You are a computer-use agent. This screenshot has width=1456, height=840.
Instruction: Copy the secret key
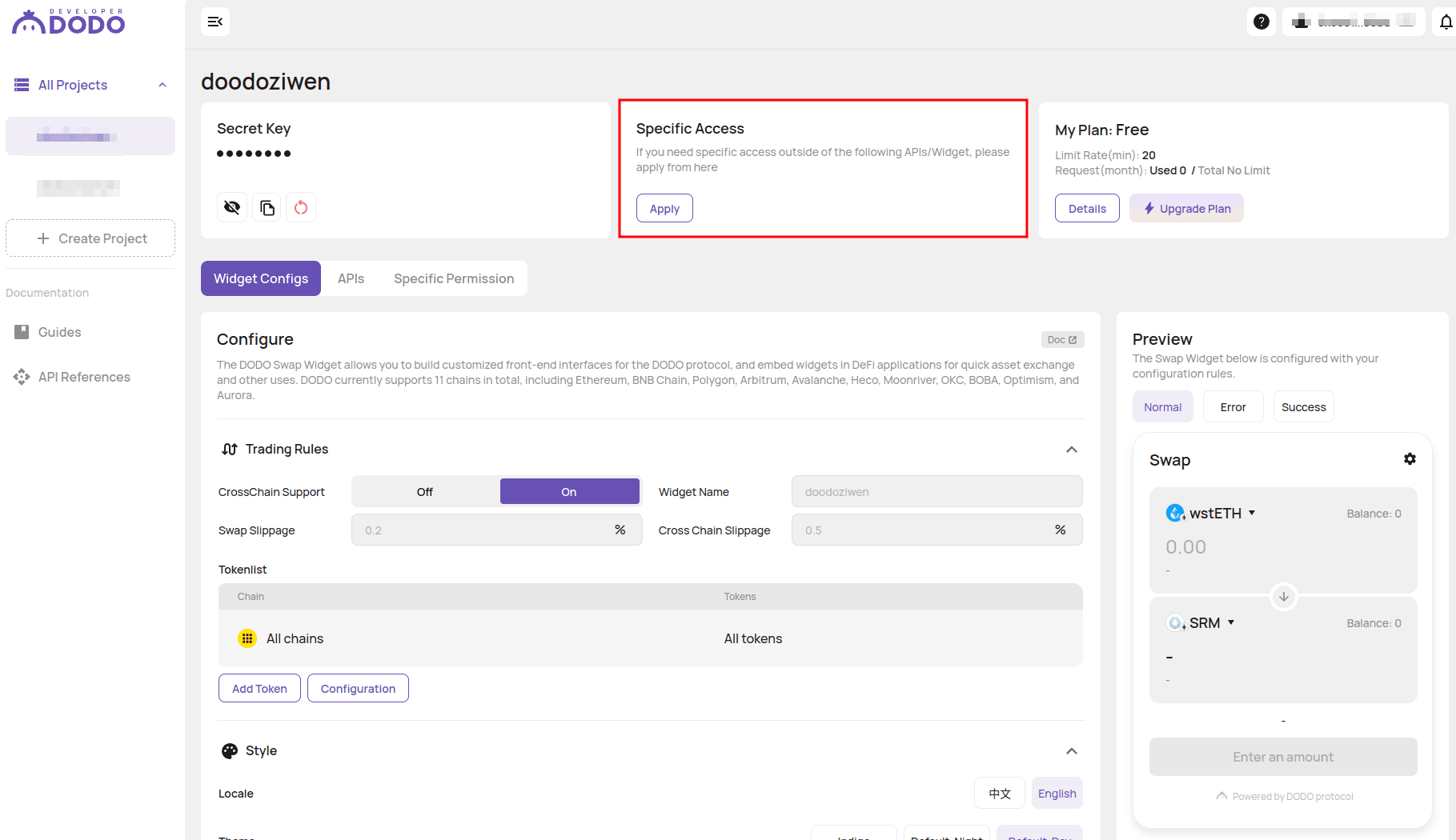(x=267, y=208)
